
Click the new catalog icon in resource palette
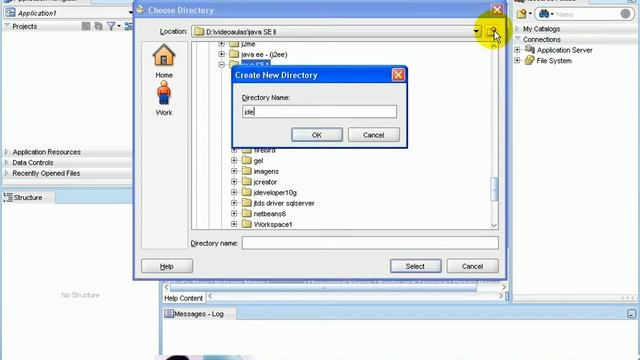(x=522, y=14)
